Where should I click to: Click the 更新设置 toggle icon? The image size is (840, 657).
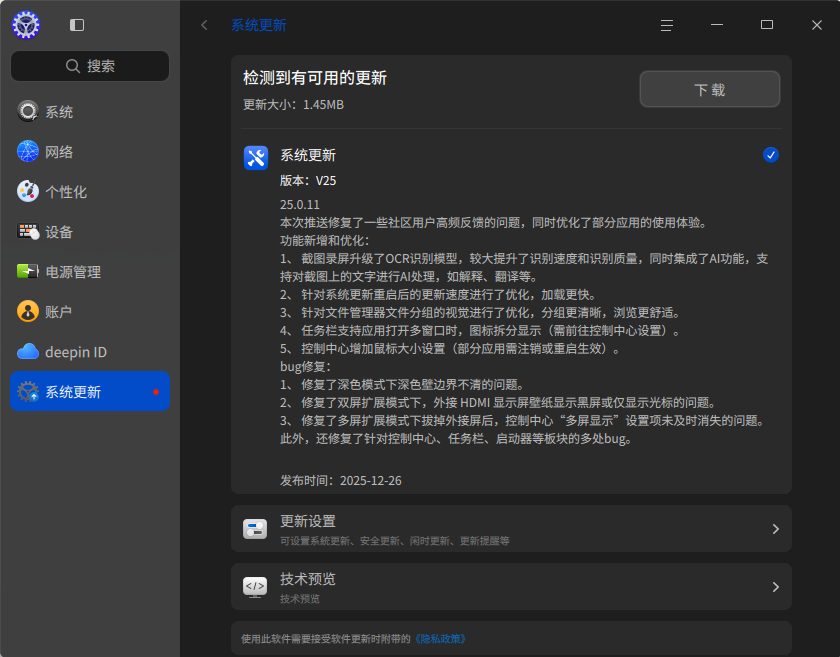point(255,529)
